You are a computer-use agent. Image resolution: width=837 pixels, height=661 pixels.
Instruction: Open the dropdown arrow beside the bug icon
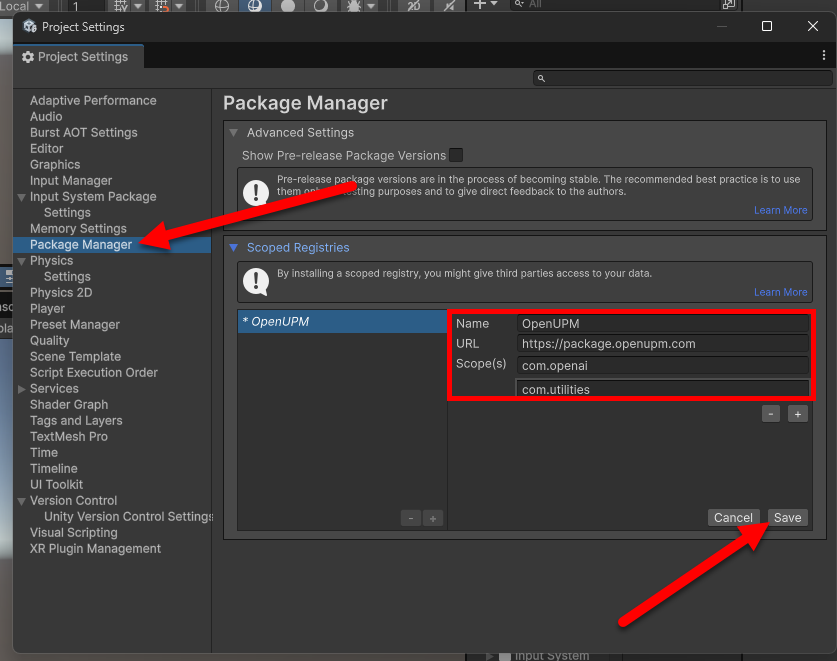(370, 6)
